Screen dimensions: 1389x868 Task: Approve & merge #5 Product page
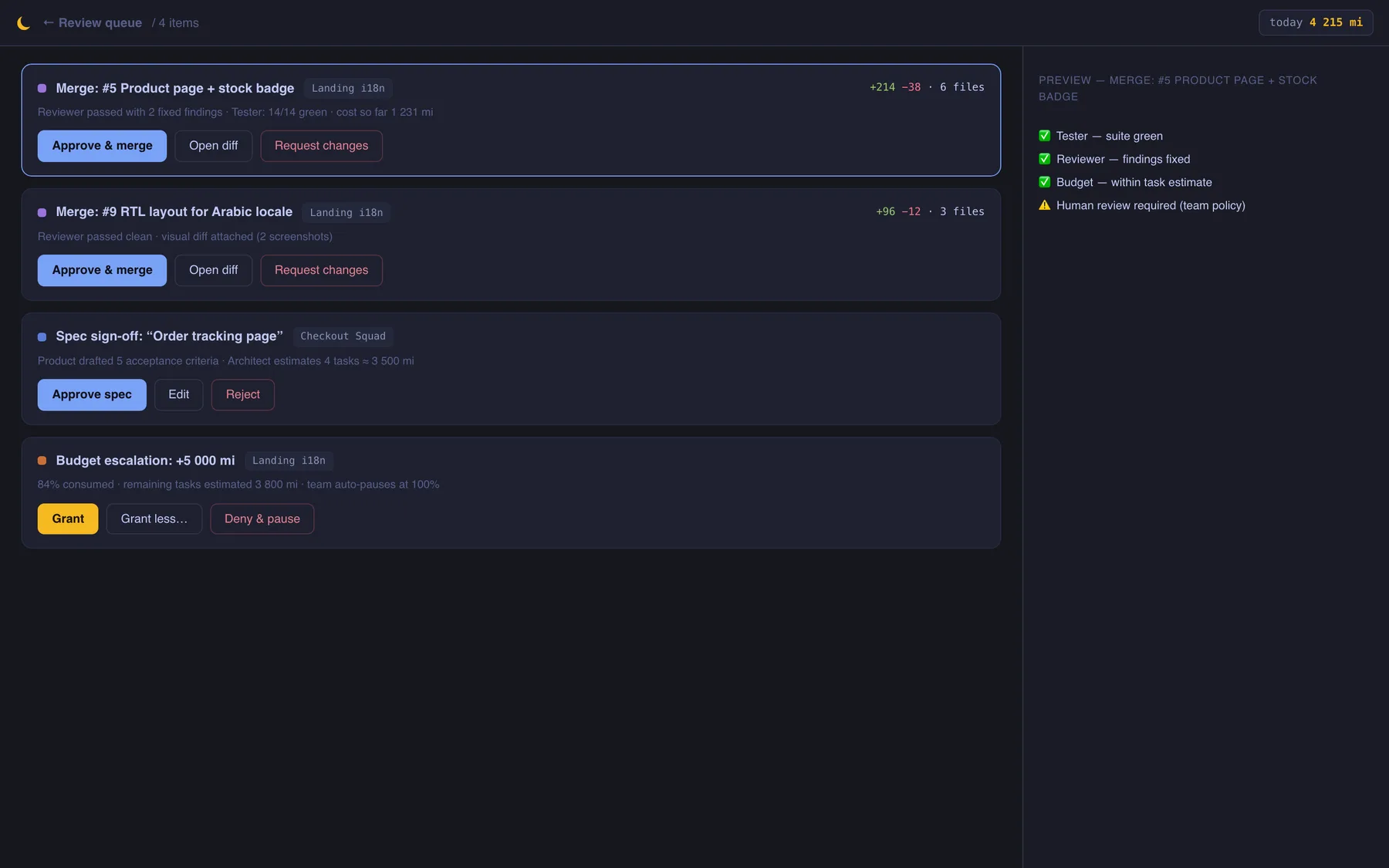click(102, 146)
